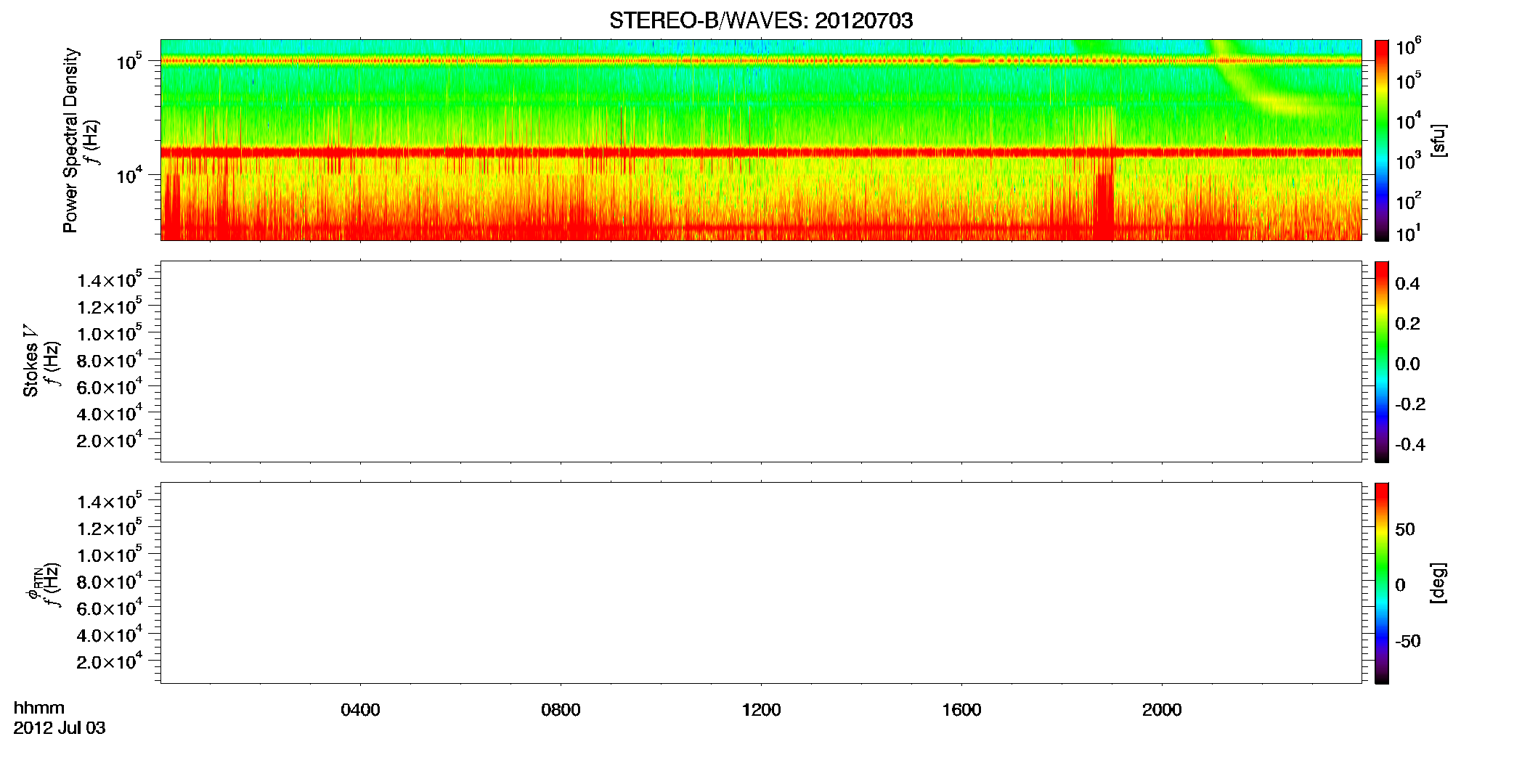This screenshot has height=784, width=1522.
Task: Click the [deg] colorbar unit label
Action: point(1438,582)
